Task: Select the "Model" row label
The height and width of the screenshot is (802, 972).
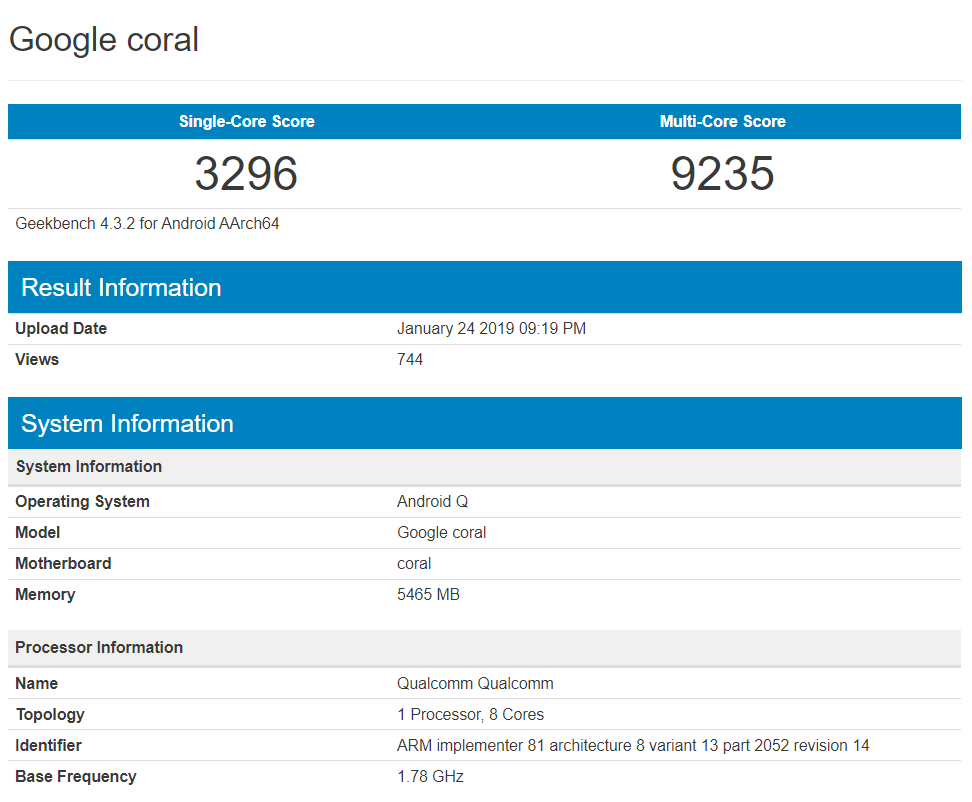Action: pos(38,532)
